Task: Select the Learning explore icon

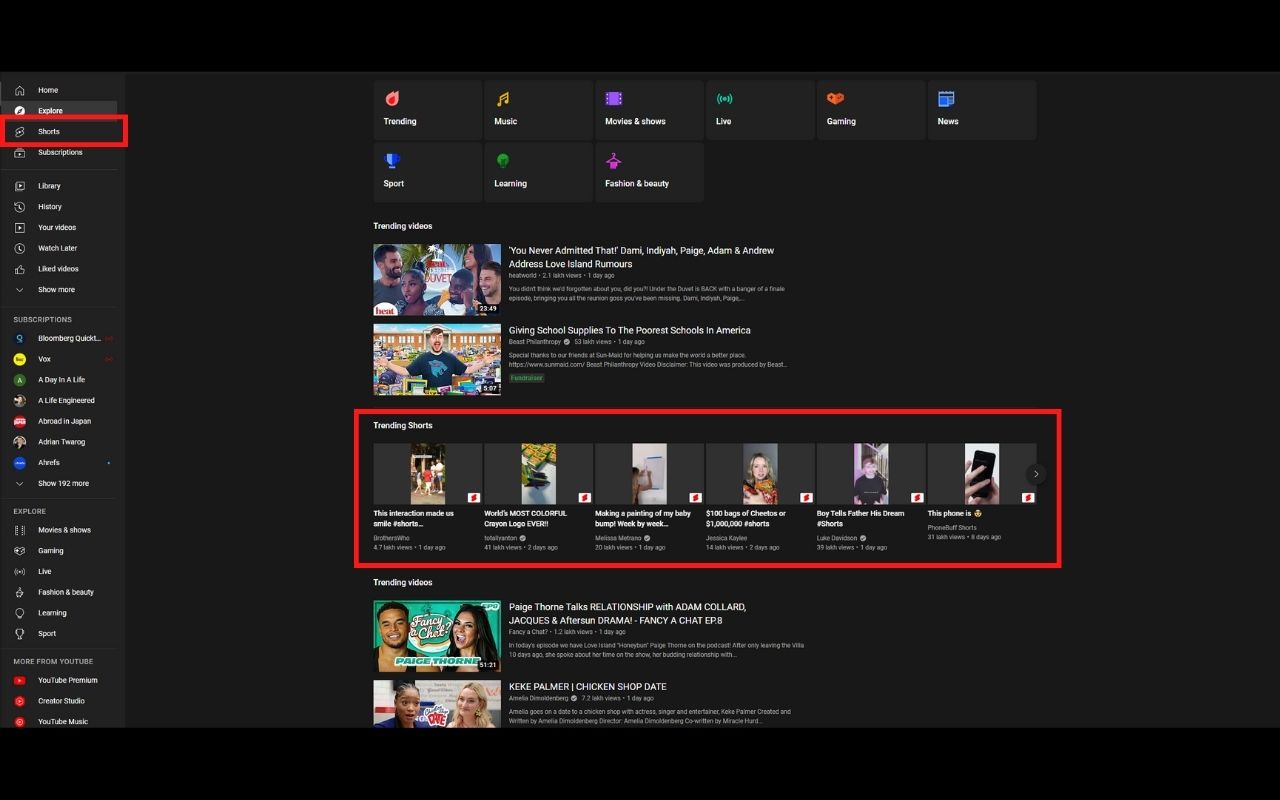Action: pyautogui.click(x=504, y=161)
